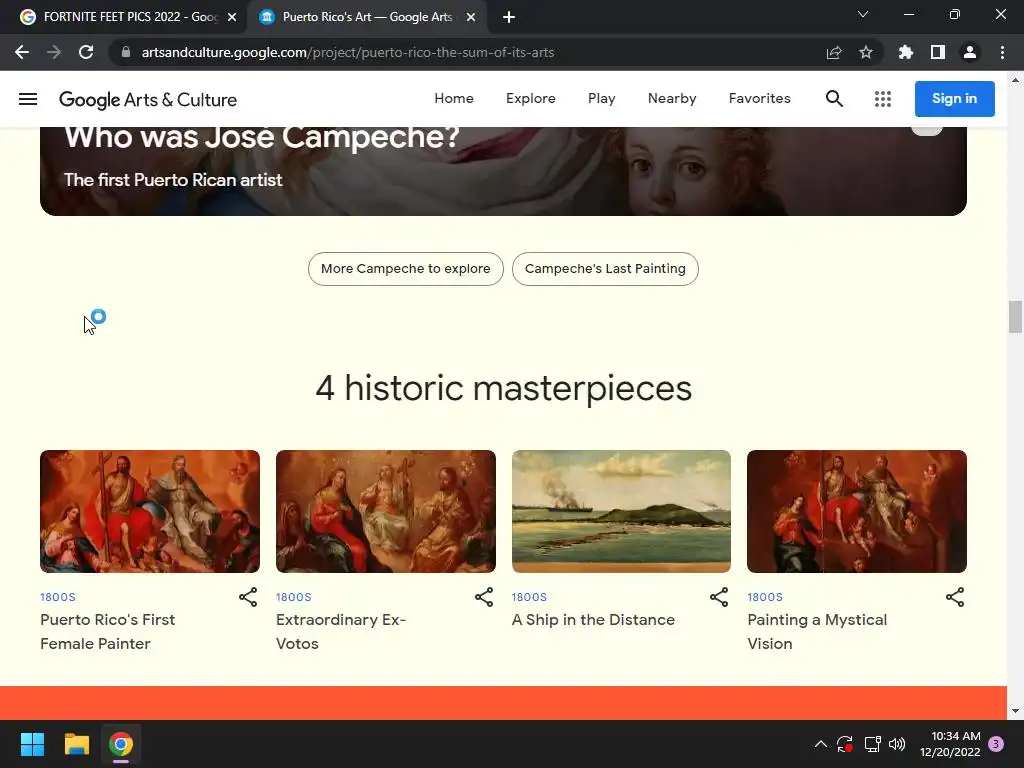Click More Campeche to explore chip
This screenshot has width=1024, height=768.
point(406,269)
